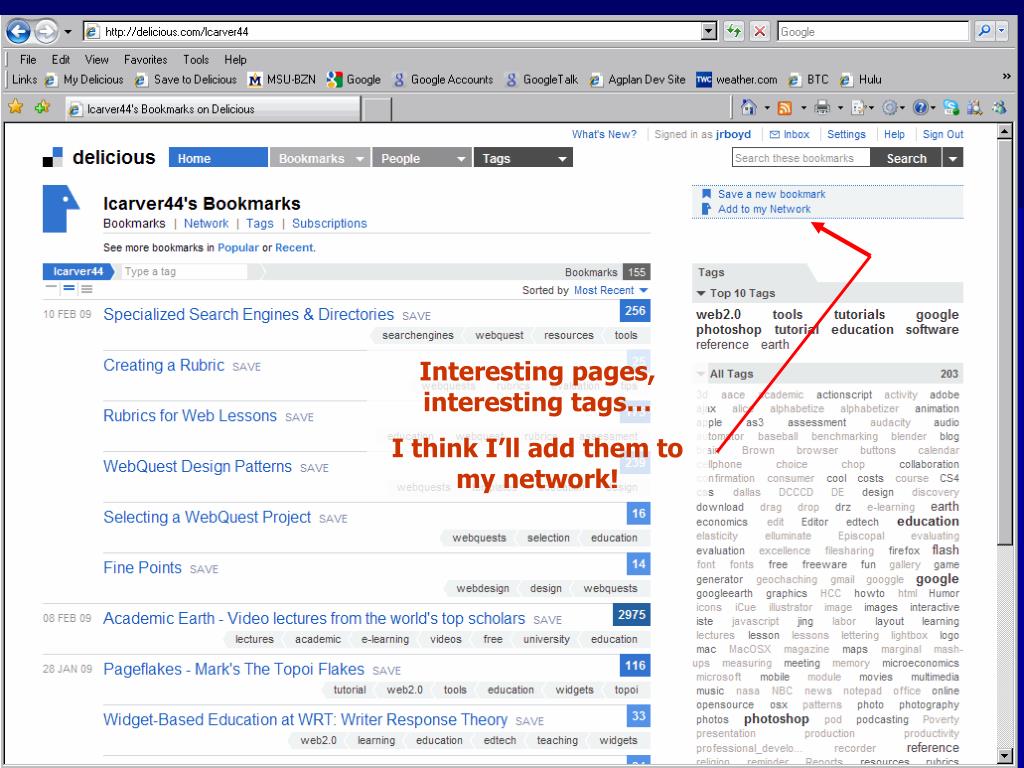Collapse the All Tags section
The height and width of the screenshot is (768, 1024).
coord(701,374)
